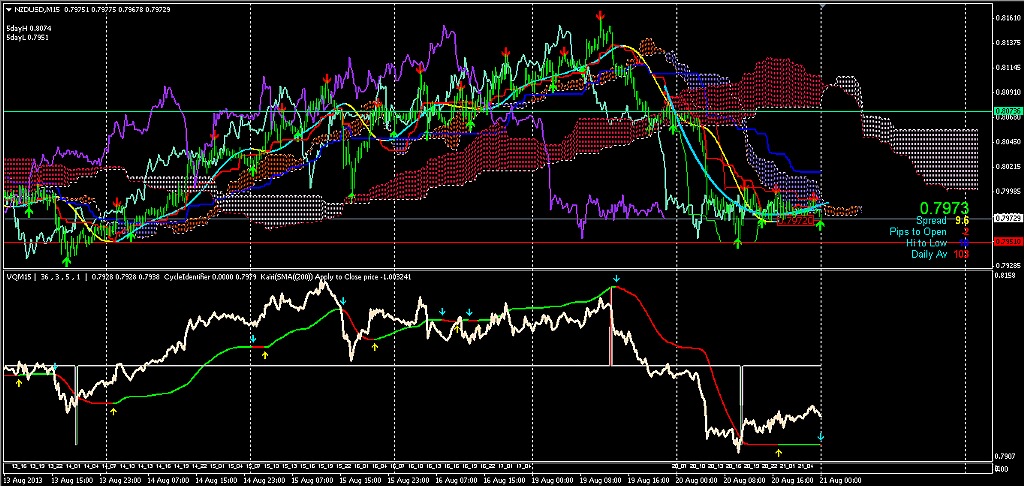Click the yellow up arrow under the latest green segment
This screenshot has width=1024, height=486.
(778, 451)
